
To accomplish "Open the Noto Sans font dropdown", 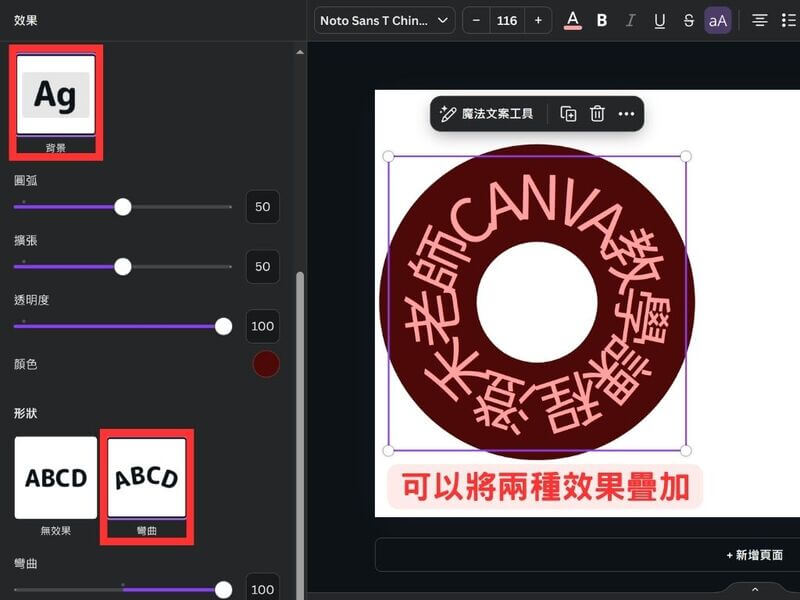I will coord(384,20).
